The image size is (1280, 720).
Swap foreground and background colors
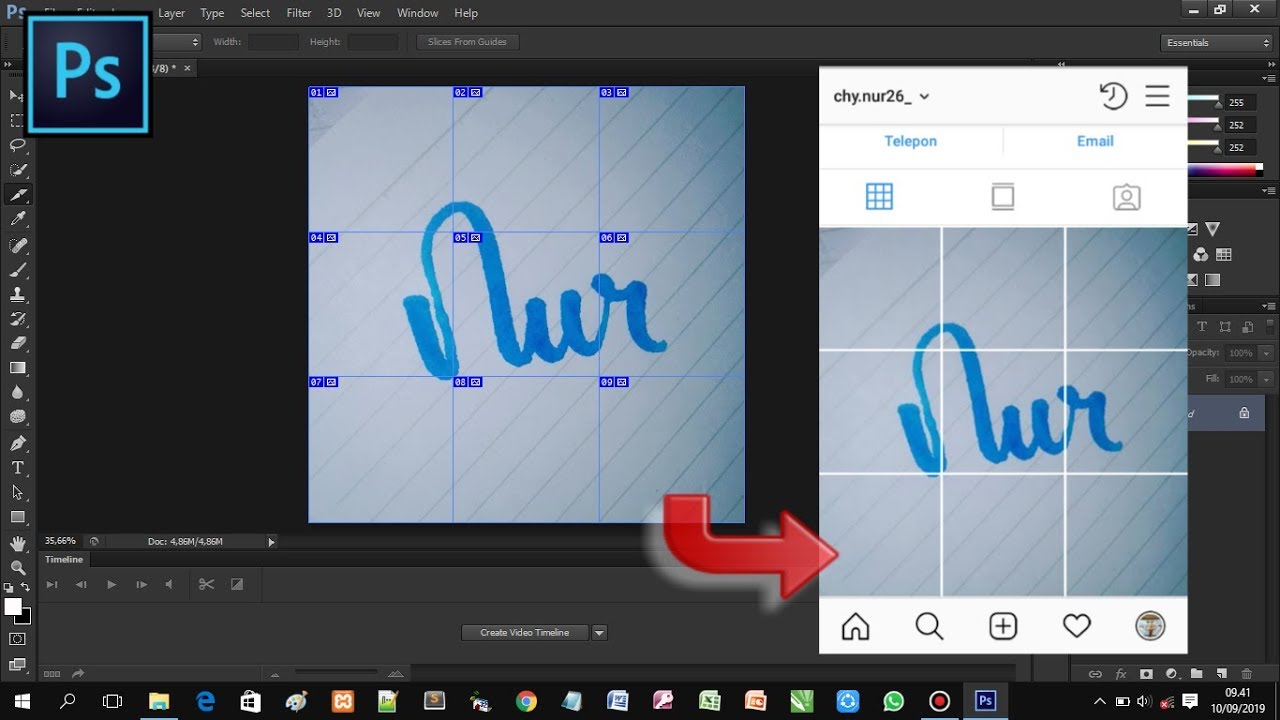(x=25, y=587)
